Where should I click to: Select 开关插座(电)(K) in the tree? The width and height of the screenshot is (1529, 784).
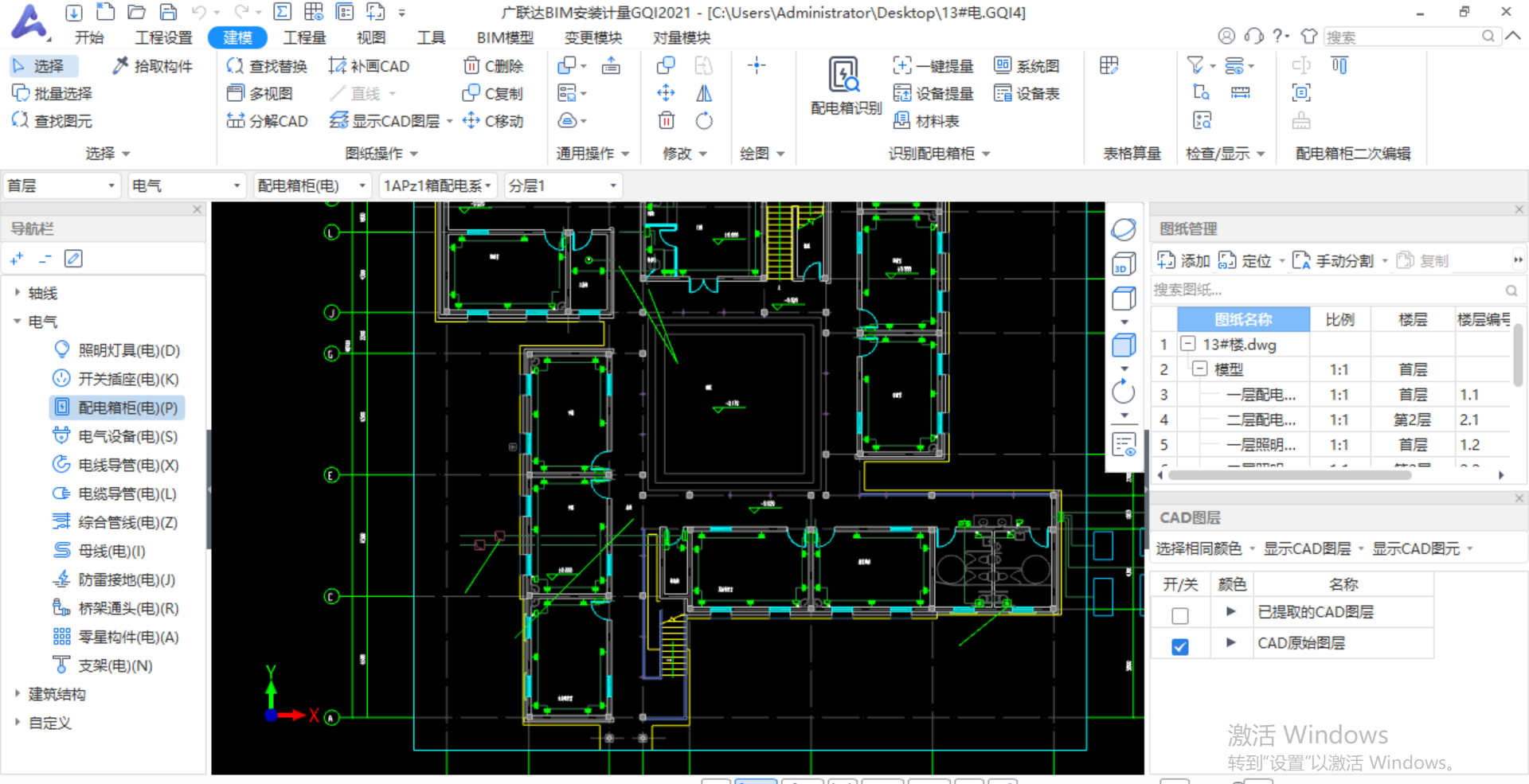[116, 379]
